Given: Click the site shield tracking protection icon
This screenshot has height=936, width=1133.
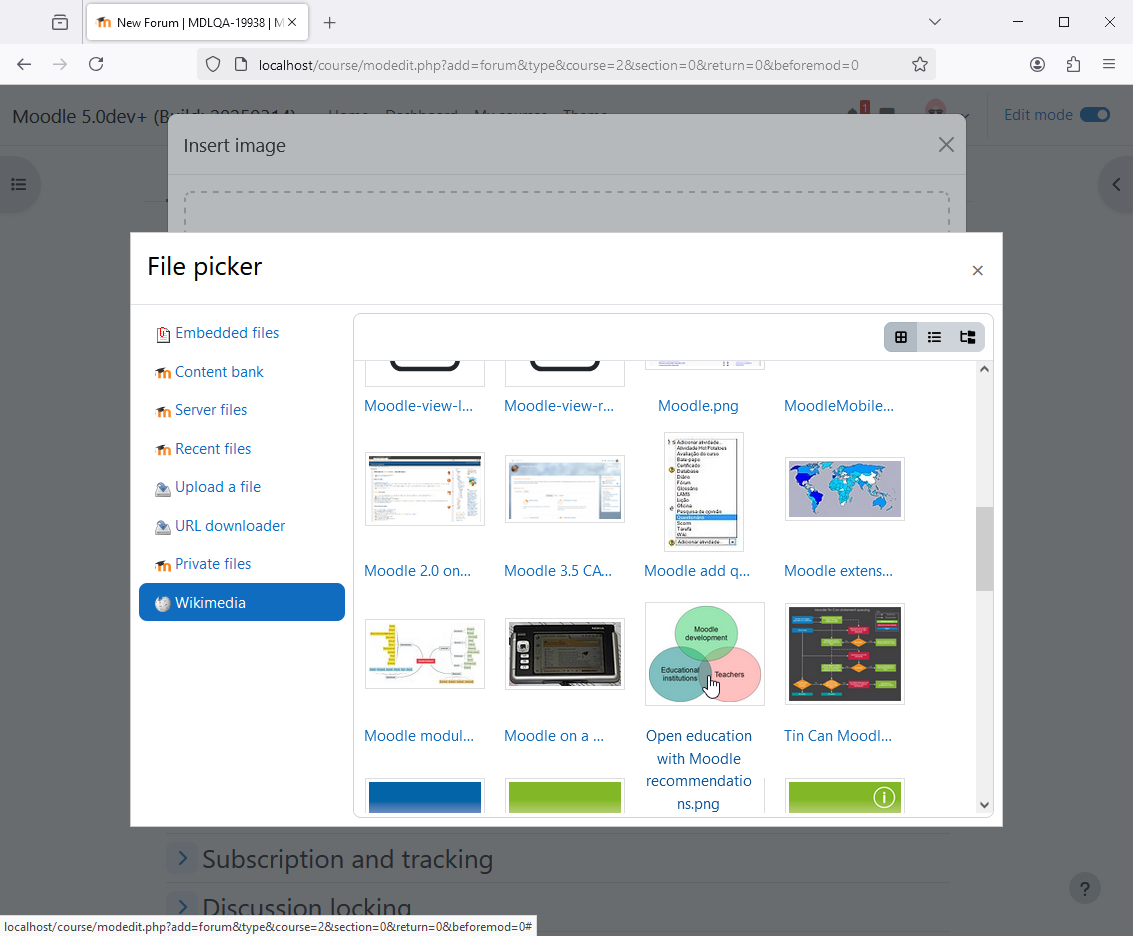Looking at the screenshot, I should (213, 64).
